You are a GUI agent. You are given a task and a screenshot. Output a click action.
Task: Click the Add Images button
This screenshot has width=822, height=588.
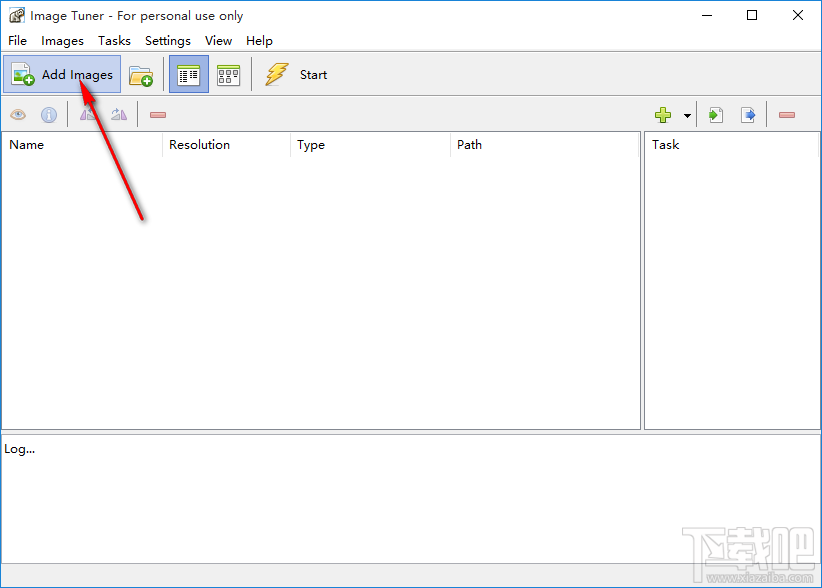coord(62,74)
